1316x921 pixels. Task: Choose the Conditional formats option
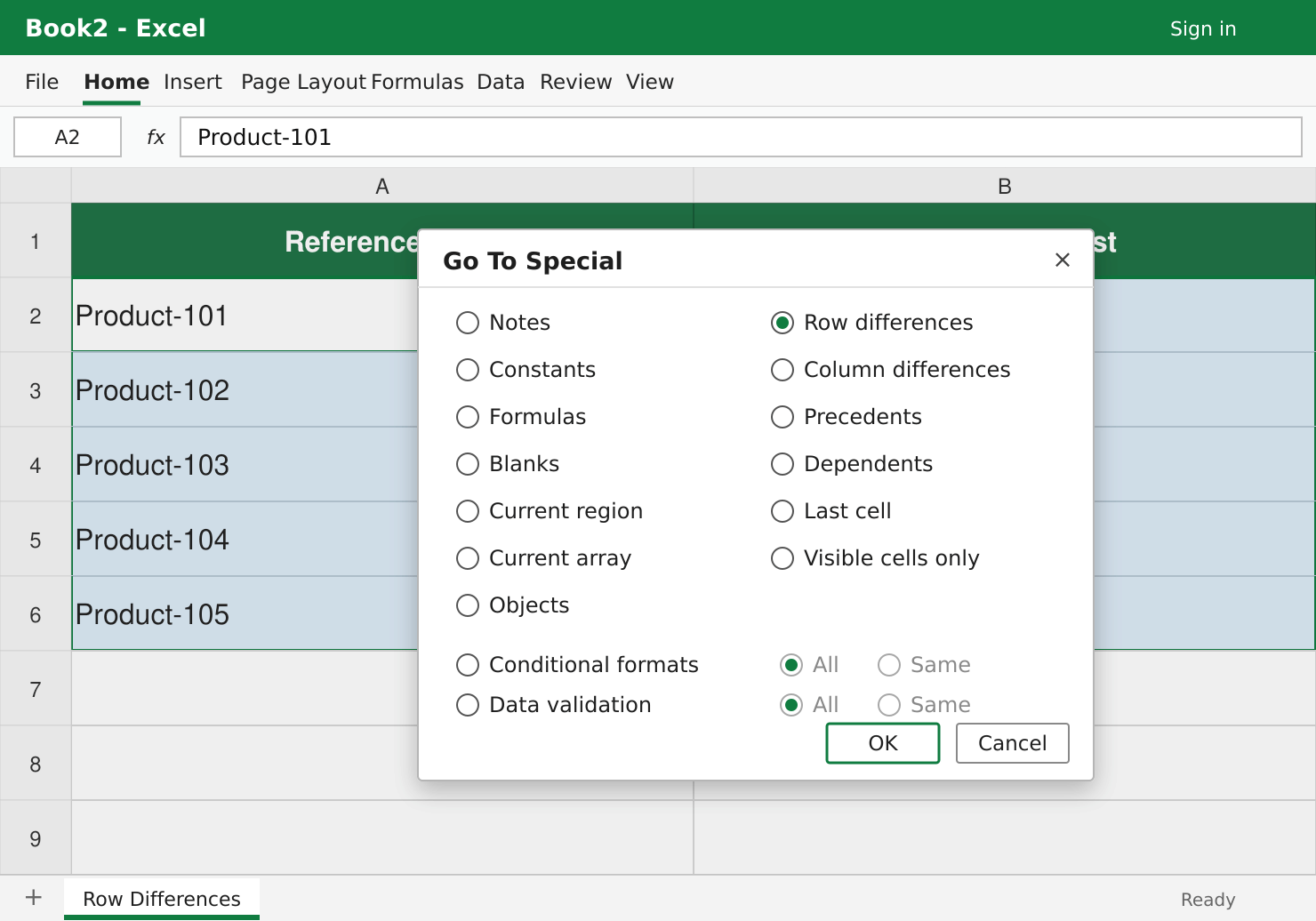(x=577, y=665)
